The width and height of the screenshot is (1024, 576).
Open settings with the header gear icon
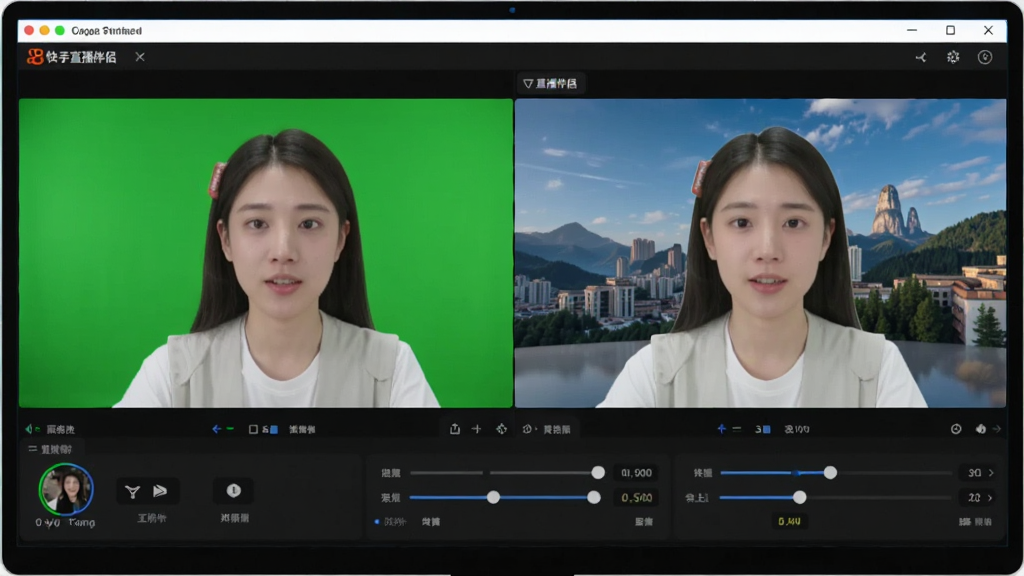953,57
